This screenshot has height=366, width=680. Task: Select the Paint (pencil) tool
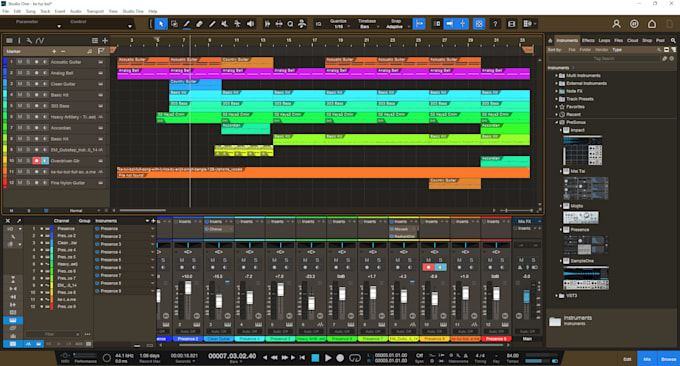[x=186, y=24]
